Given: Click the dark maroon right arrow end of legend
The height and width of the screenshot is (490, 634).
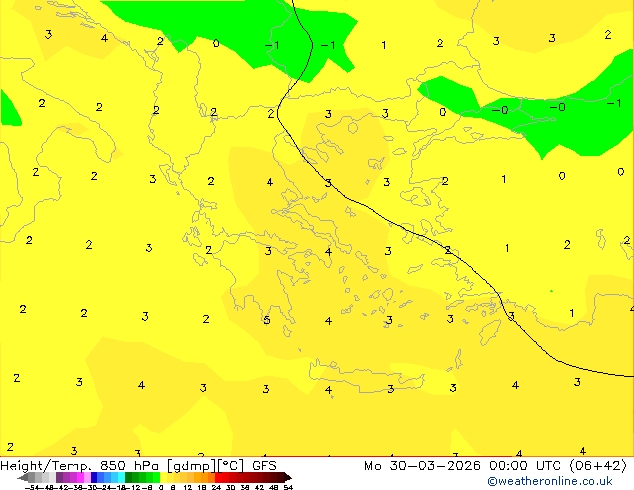Looking at the screenshot, I should (x=287, y=477).
